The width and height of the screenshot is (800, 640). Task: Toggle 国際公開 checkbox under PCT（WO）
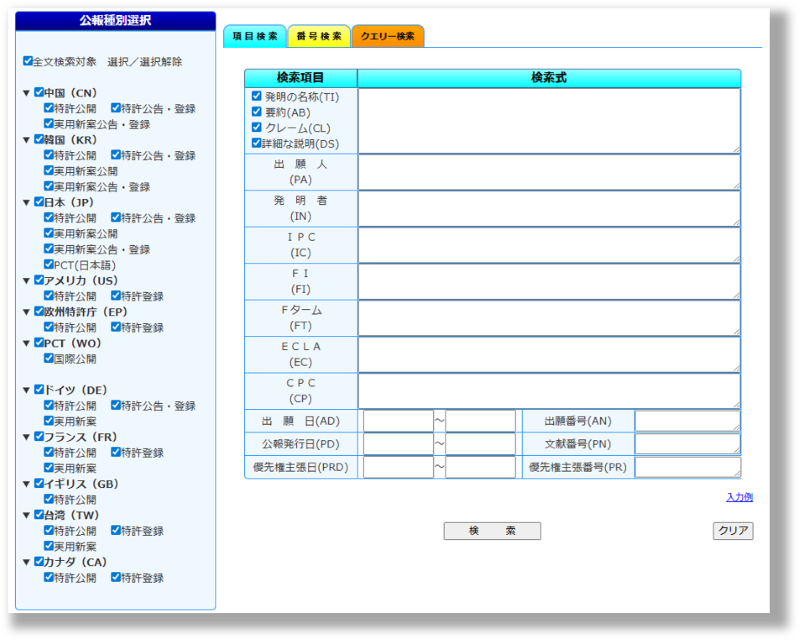49,358
